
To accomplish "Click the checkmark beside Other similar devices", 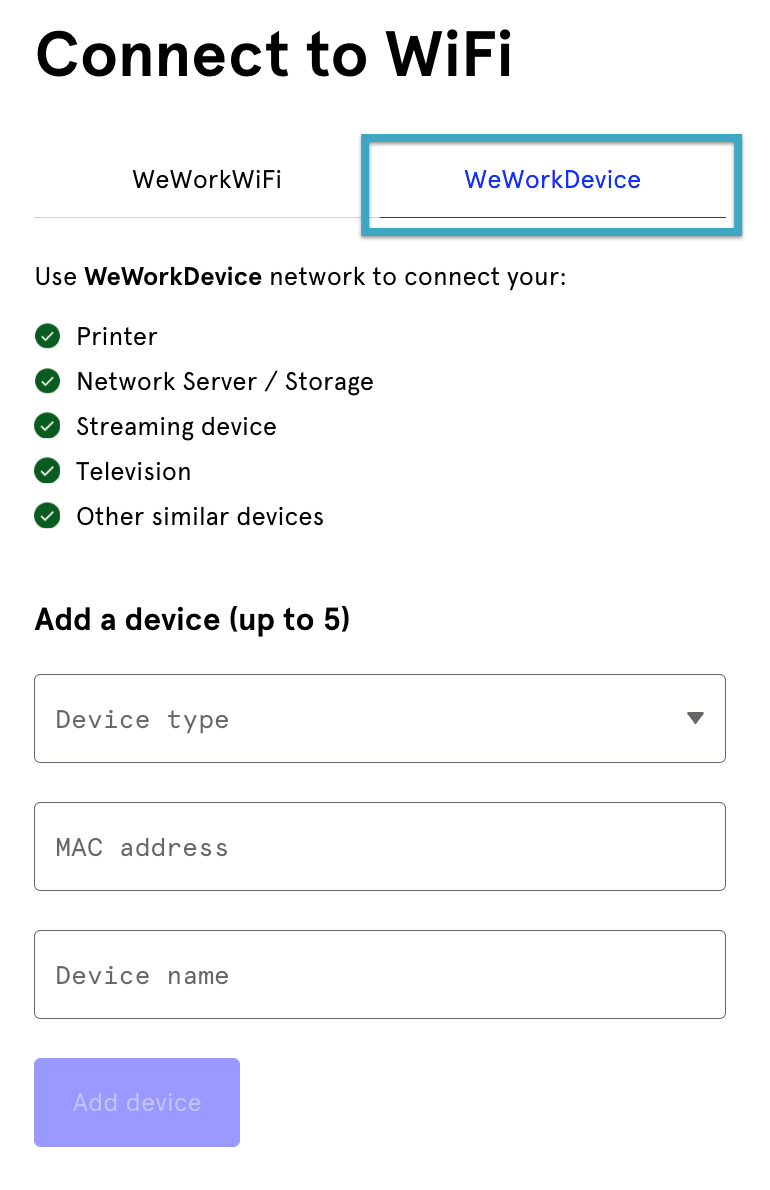I will [x=47, y=516].
